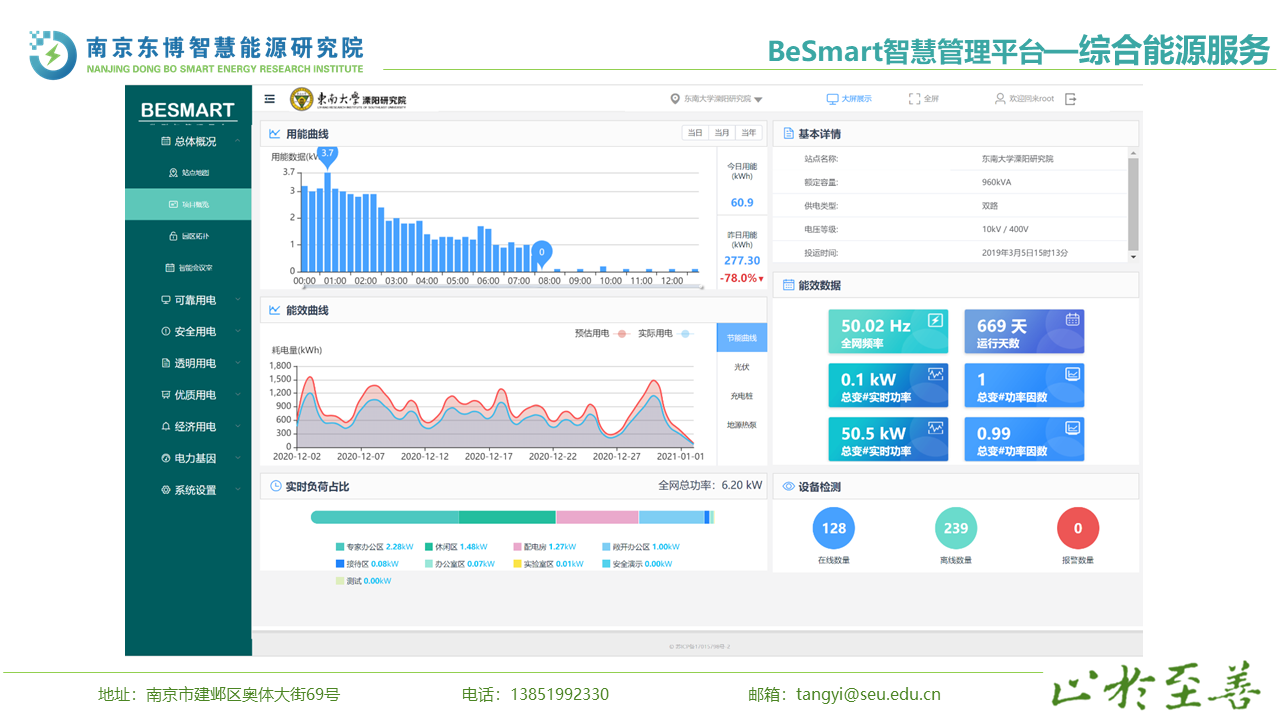Viewport: 1280px width, 720px height.
Task: Click the 设备检测 eye icon
Action: point(788,487)
